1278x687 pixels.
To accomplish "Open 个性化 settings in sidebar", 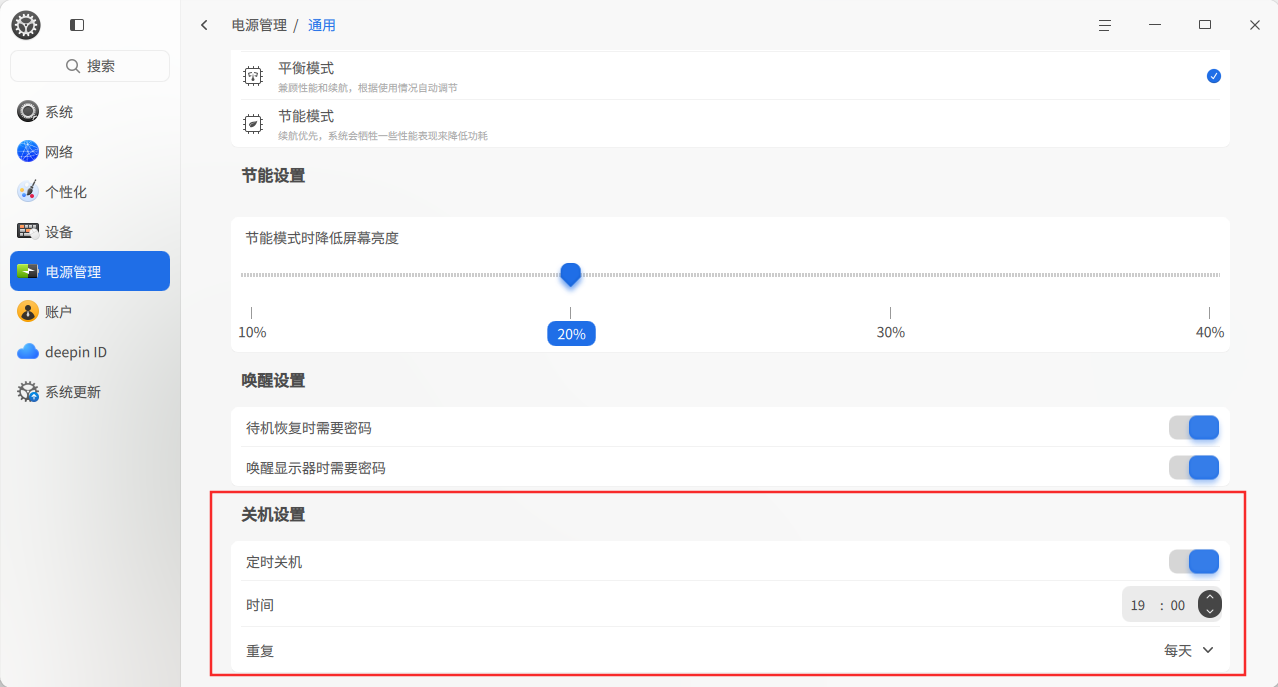I will [90, 192].
